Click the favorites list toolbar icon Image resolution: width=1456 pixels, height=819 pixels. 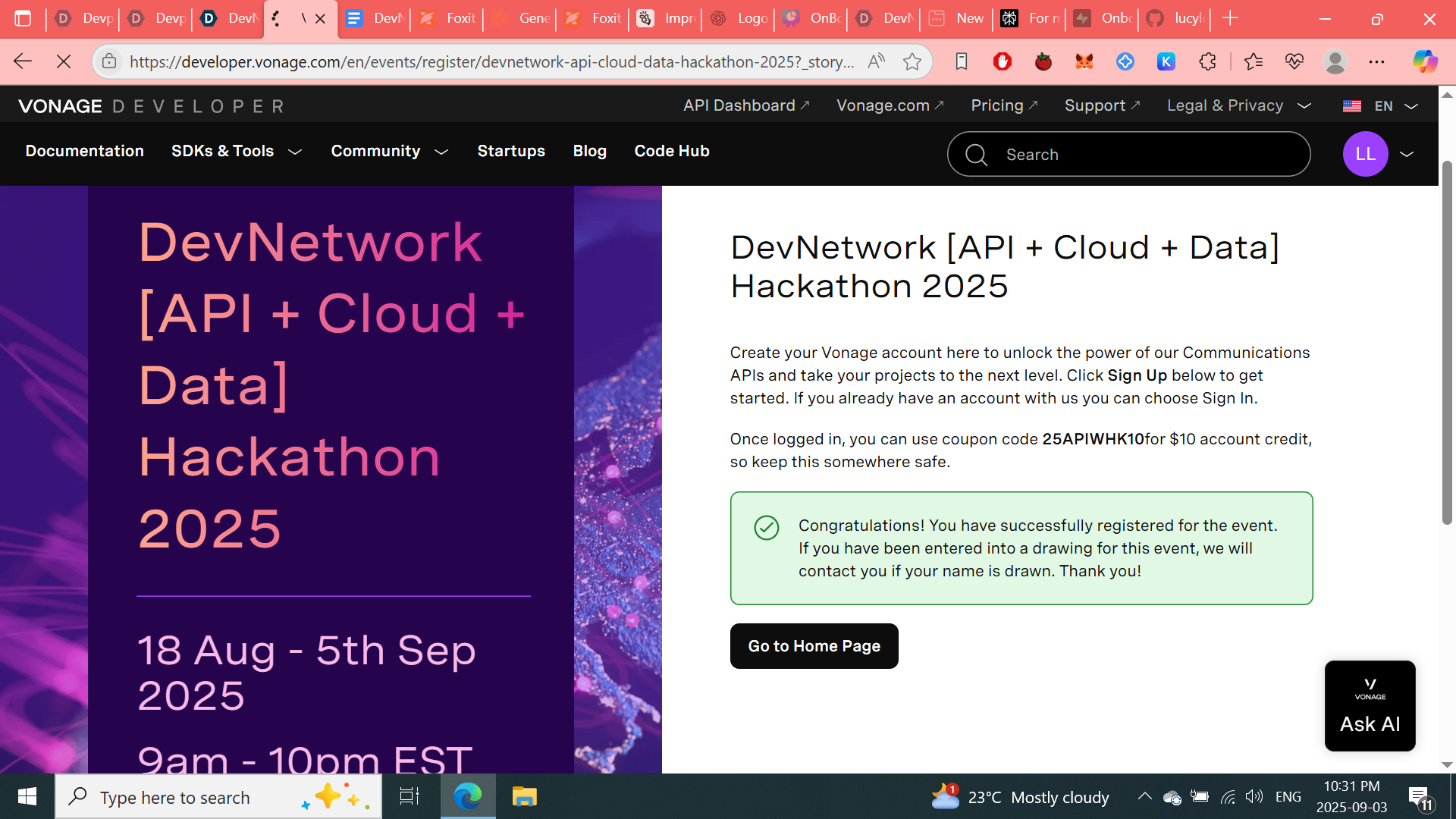tap(1254, 61)
